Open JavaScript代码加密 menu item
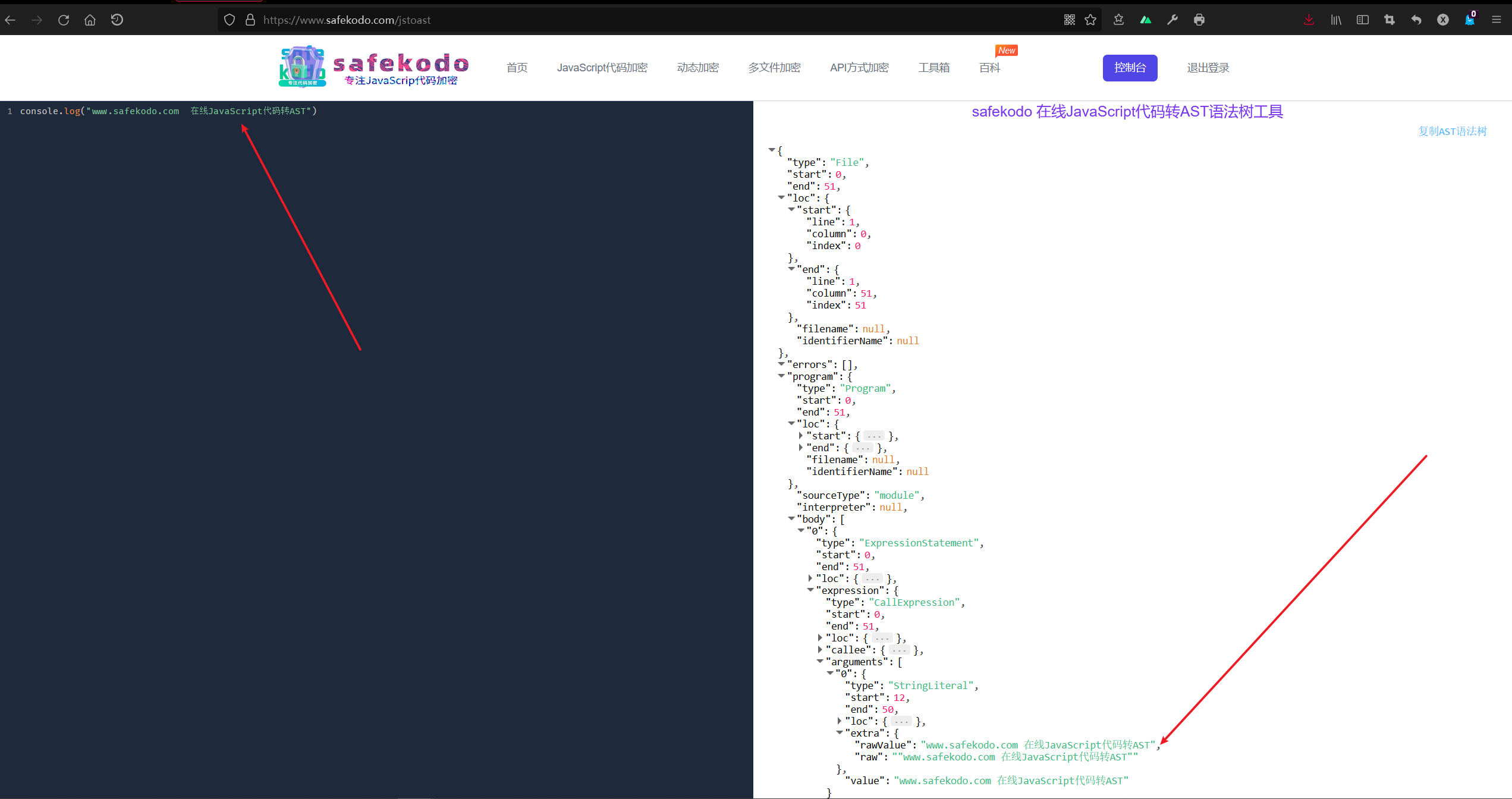This screenshot has width=1512, height=799. pyautogui.click(x=602, y=68)
